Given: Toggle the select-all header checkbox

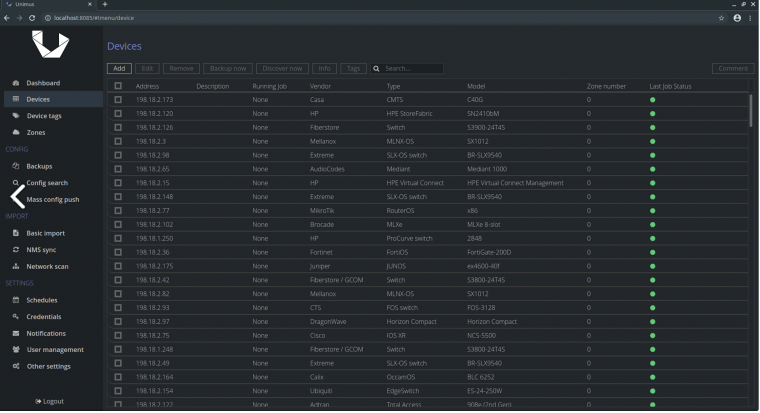Looking at the screenshot, I should coord(118,86).
